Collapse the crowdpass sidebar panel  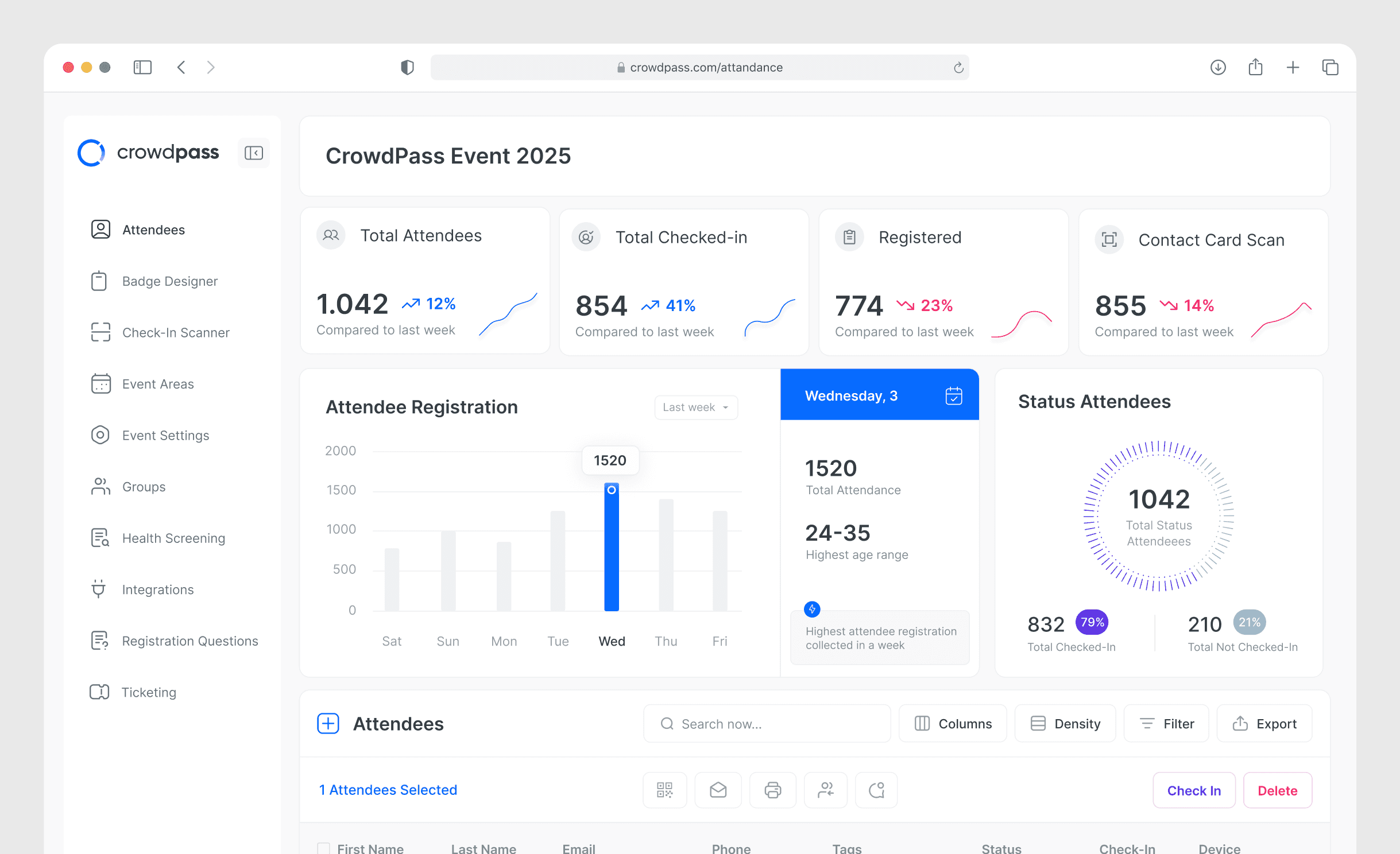click(x=253, y=153)
